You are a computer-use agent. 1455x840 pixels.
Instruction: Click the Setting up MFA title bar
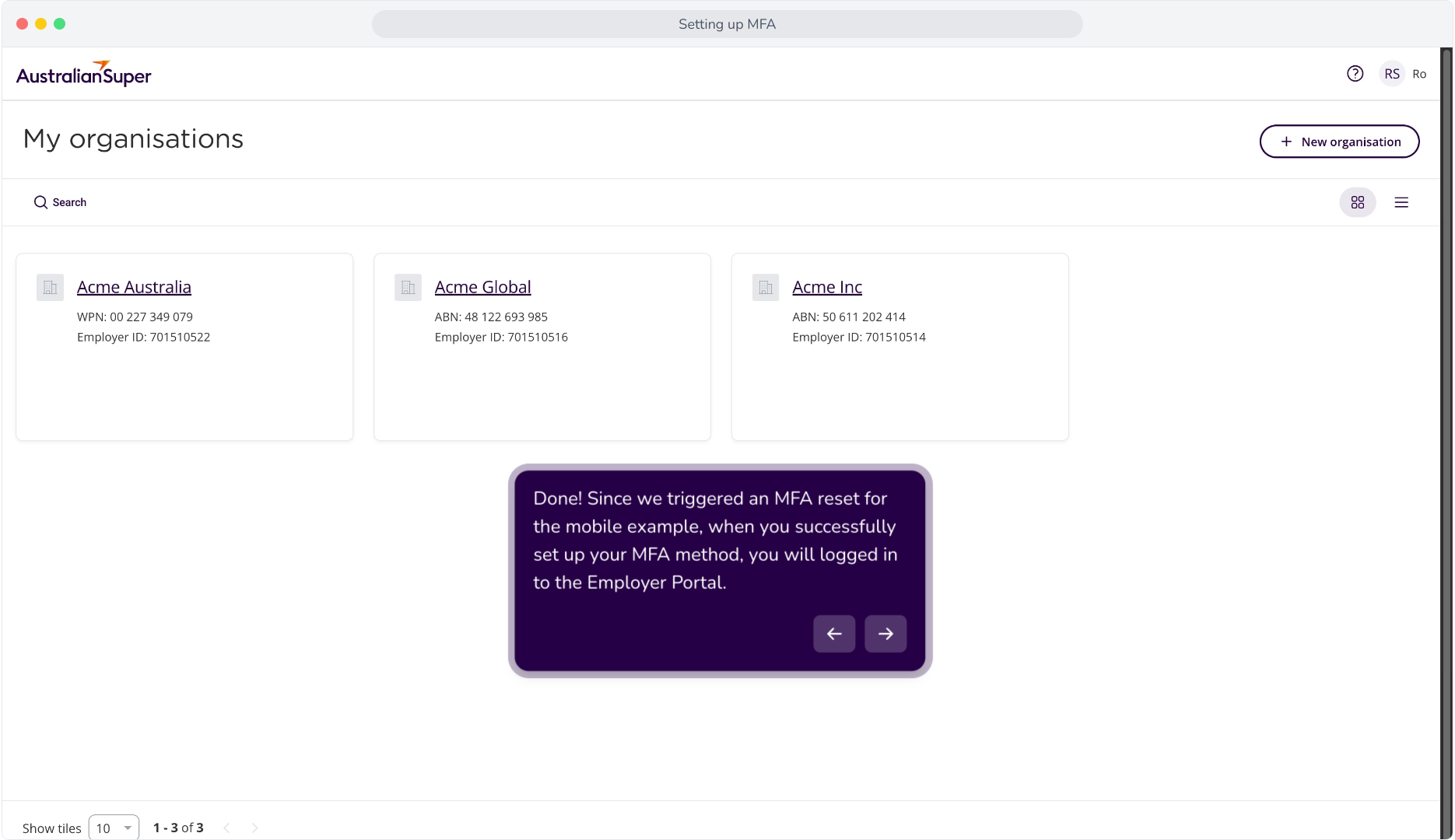727,24
